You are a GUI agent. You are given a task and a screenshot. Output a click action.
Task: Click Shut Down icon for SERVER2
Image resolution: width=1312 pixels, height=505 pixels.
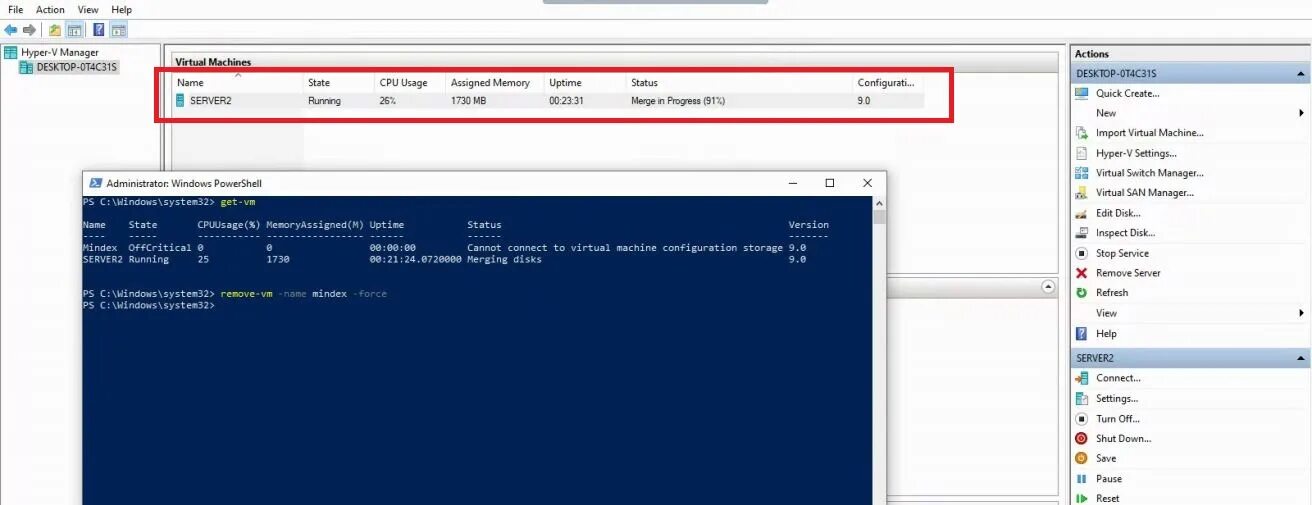(x=1081, y=438)
